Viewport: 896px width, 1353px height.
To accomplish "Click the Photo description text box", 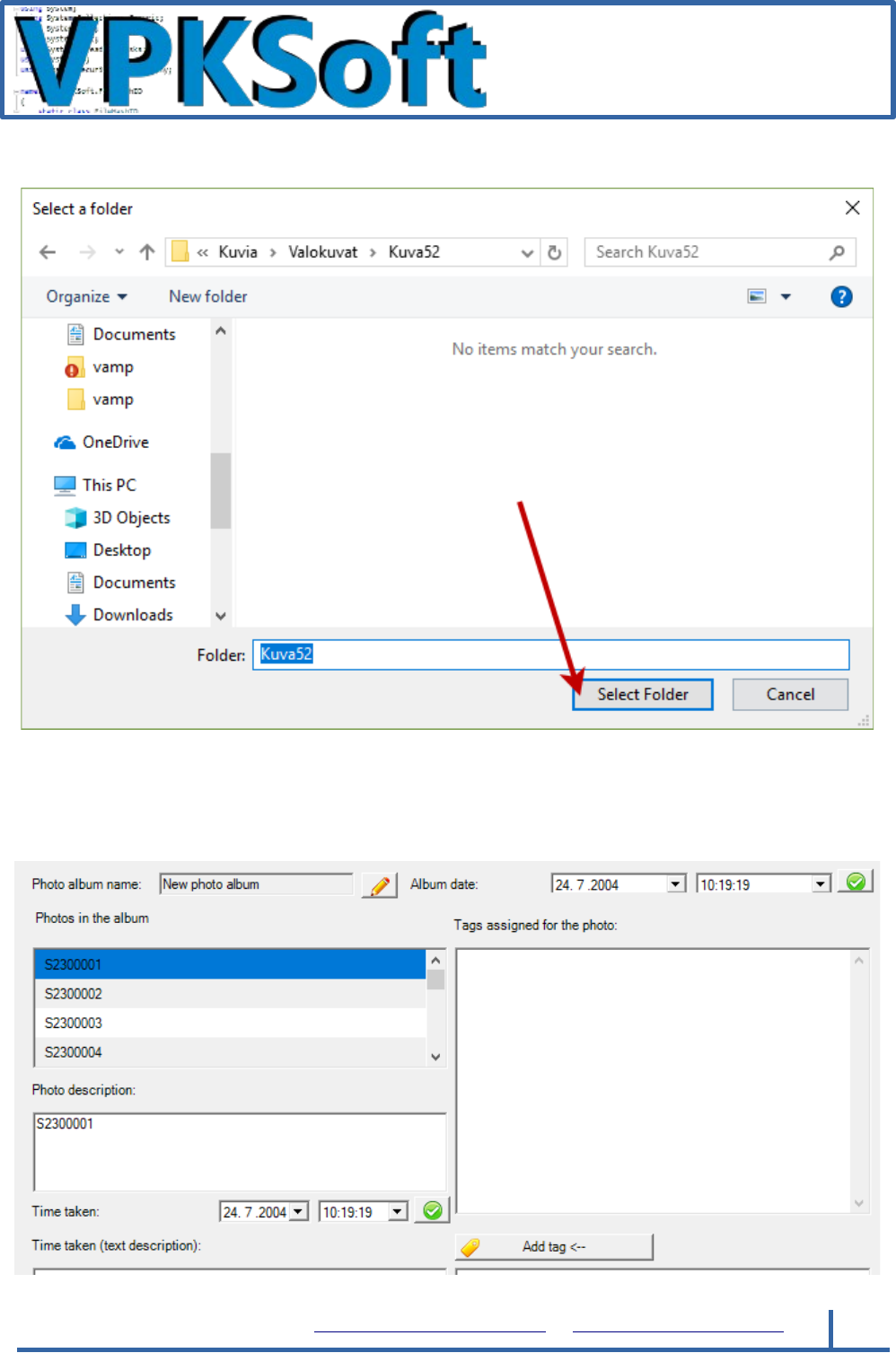I will [240, 1153].
